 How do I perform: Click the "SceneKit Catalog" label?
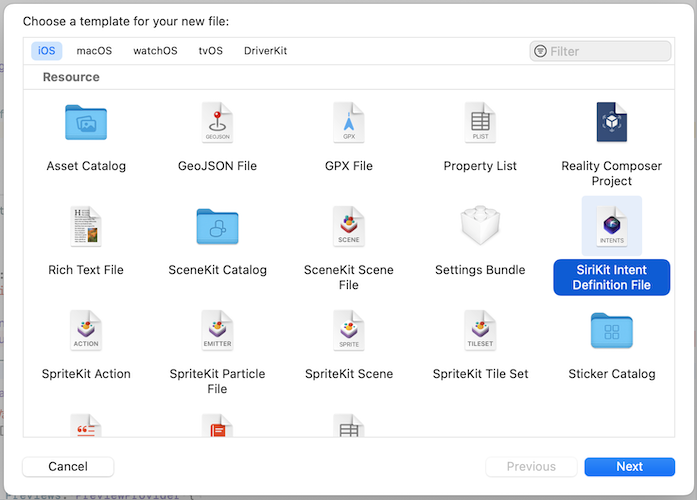point(217,270)
